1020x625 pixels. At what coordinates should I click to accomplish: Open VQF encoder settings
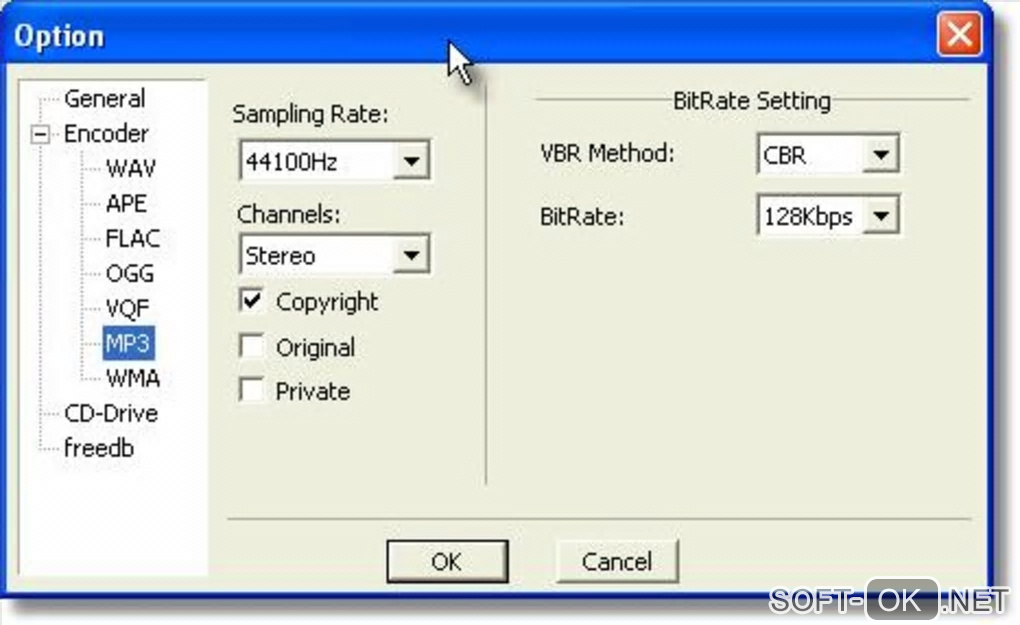(128, 308)
